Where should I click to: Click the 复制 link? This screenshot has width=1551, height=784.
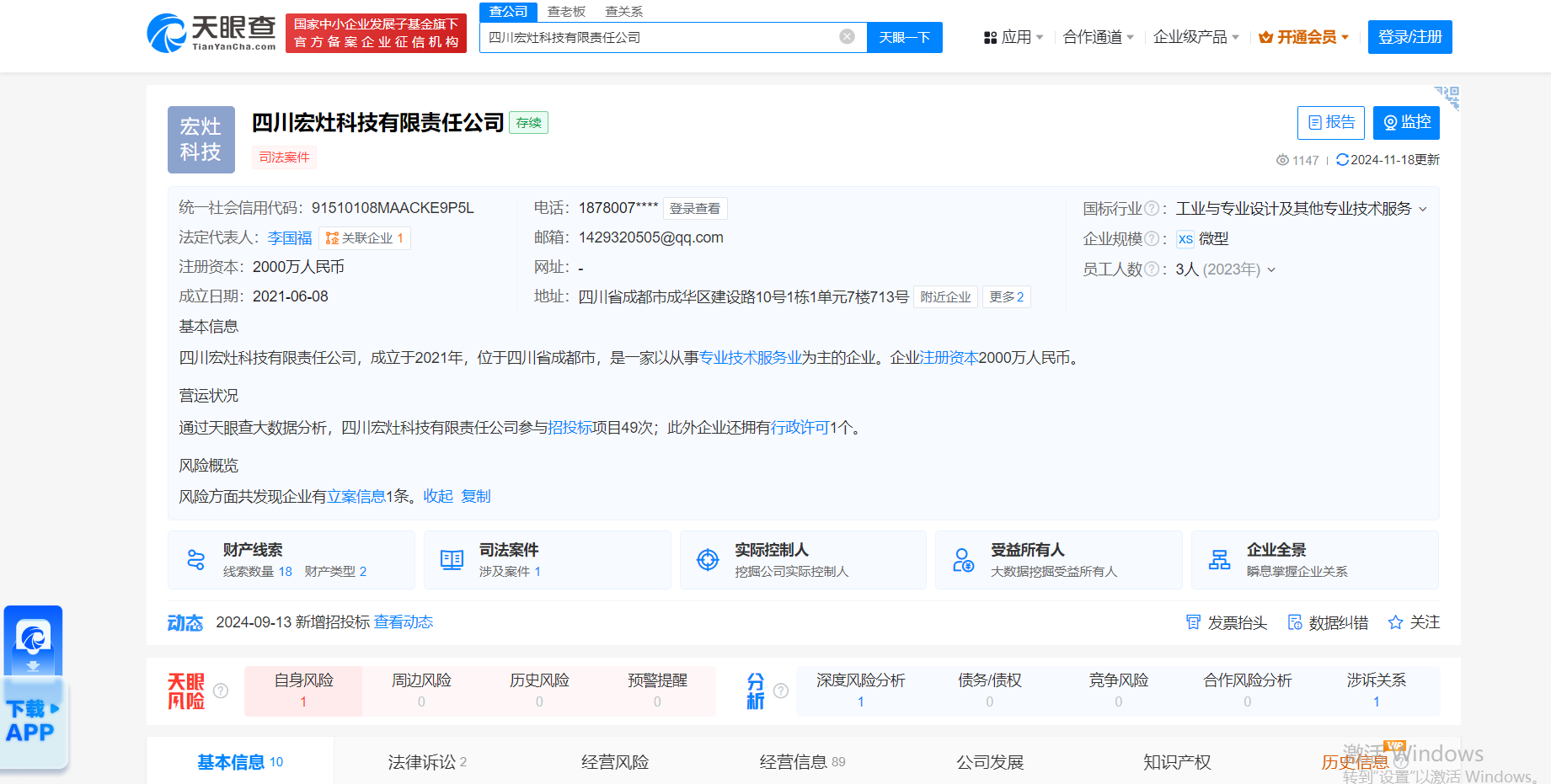tap(476, 496)
